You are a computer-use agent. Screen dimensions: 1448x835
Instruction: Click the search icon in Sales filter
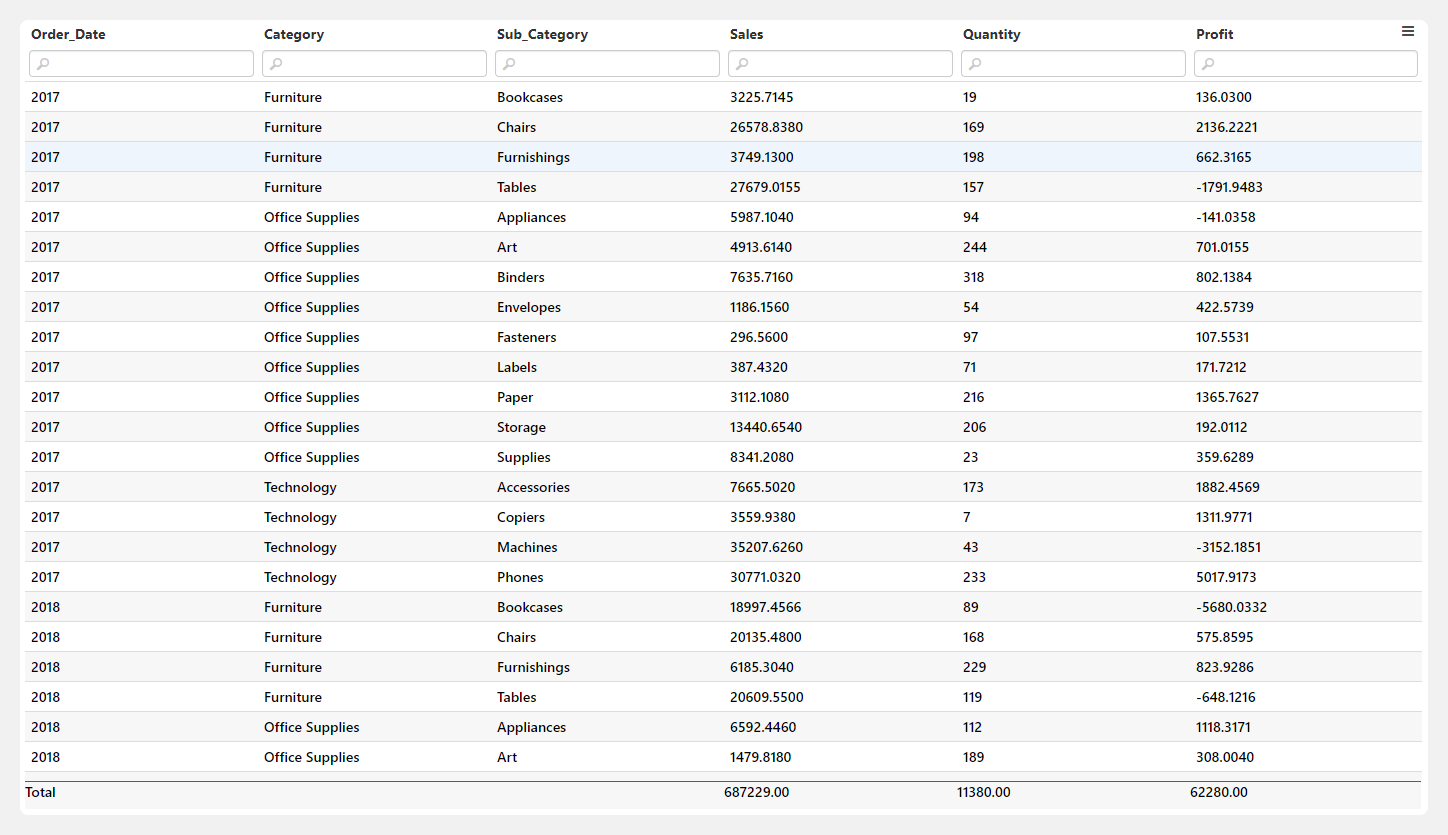(742, 64)
